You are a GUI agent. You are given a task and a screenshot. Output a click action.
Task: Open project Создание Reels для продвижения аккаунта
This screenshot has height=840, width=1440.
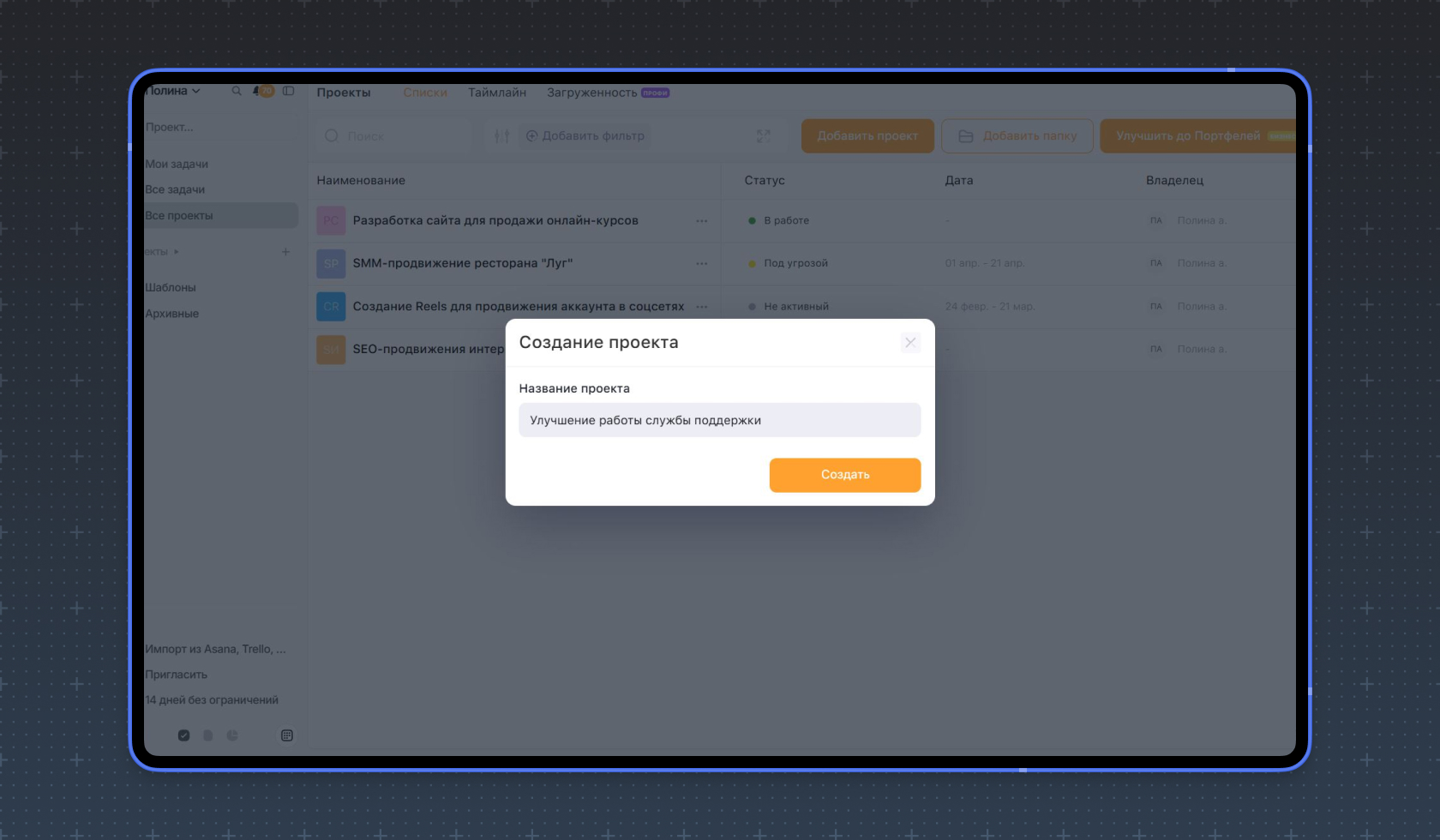pos(519,306)
